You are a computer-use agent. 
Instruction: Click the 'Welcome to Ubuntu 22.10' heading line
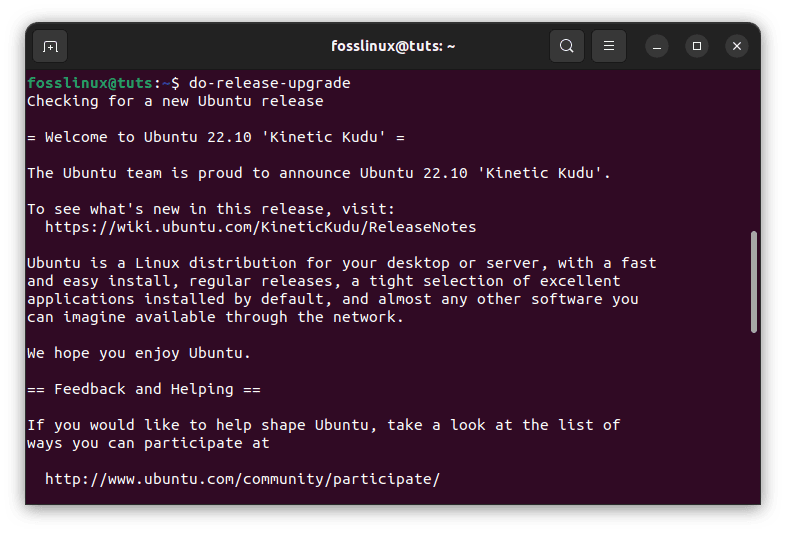[216, 137]
